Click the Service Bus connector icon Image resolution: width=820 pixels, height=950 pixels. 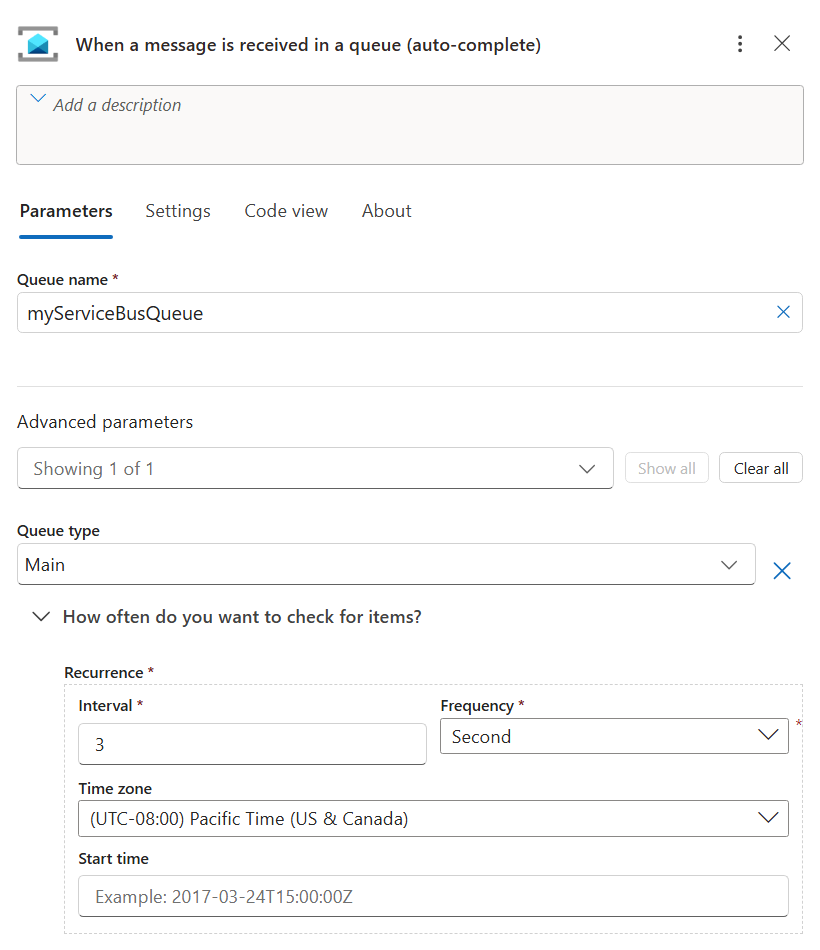(x=36, y=44)
